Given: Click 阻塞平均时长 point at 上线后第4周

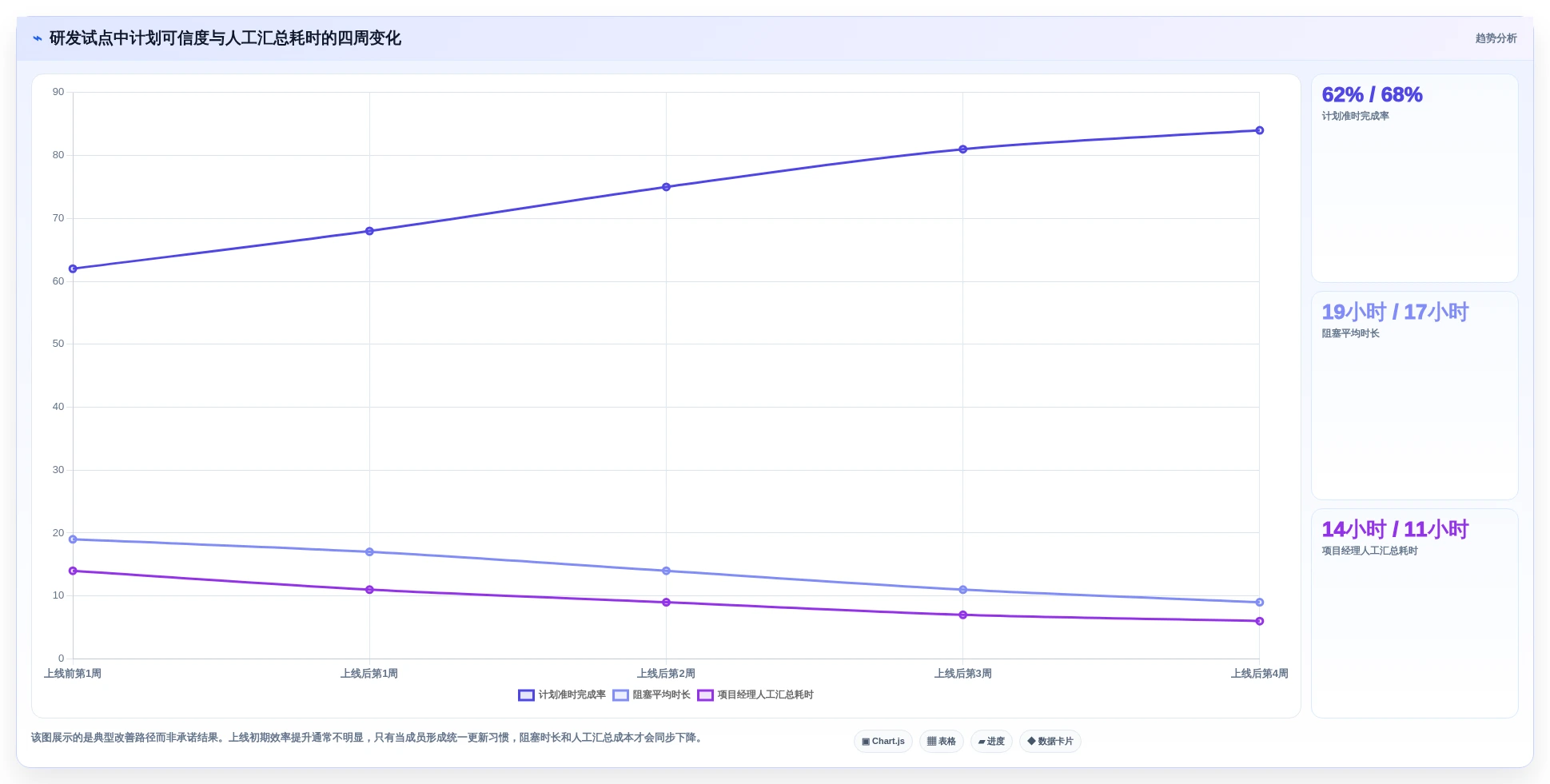Looking at the screenshot, I should click(x=1259, y=603).
